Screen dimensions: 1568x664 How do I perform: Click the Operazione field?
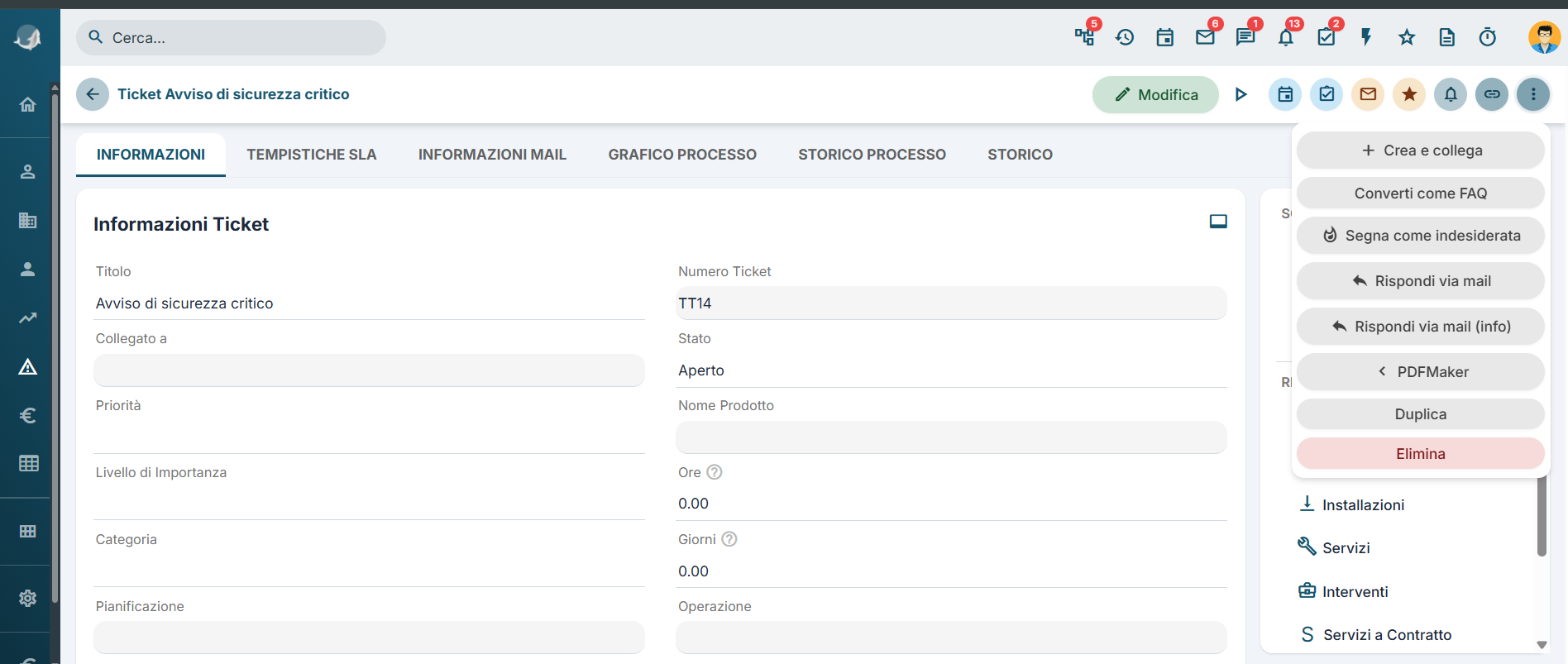coord(951,638)
